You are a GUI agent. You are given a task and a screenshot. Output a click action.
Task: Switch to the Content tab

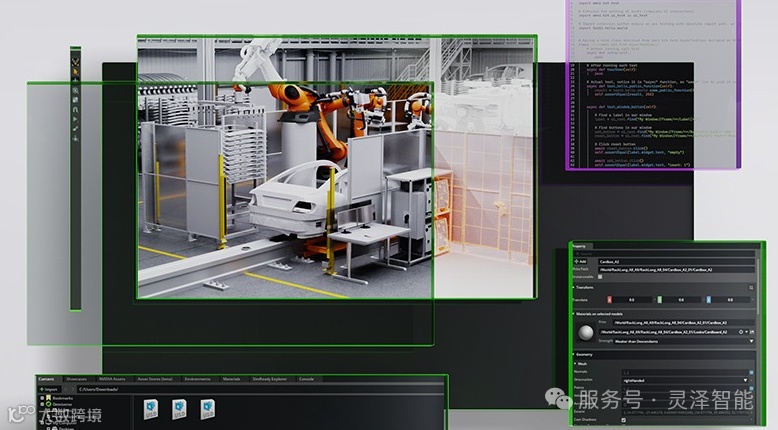(x=46, y=379)
